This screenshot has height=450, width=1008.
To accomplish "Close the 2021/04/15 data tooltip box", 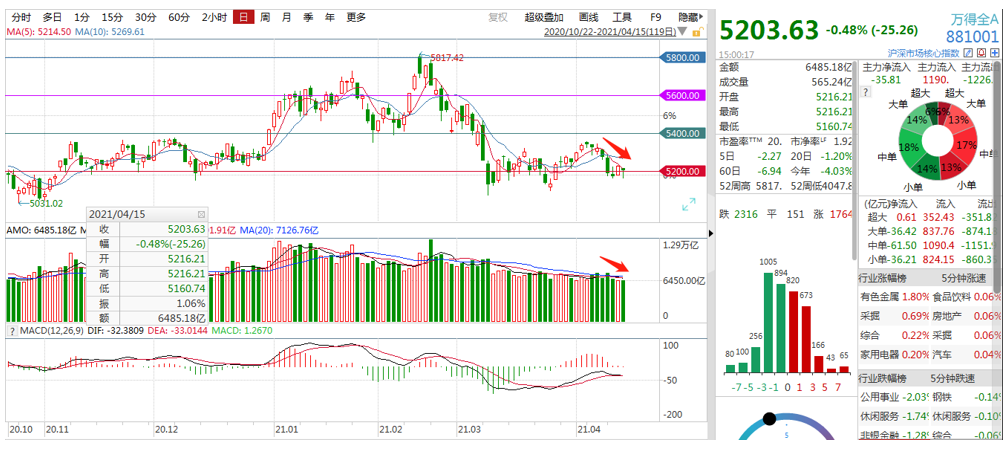I will [x=200, y=214].
